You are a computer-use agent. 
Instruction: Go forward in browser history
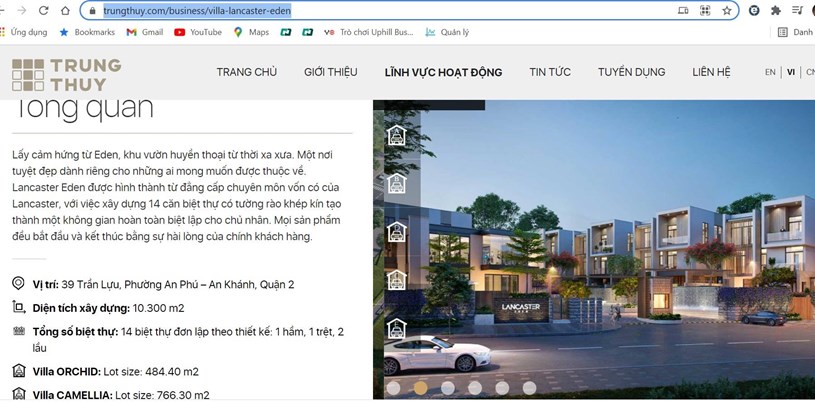click(22, 10)
